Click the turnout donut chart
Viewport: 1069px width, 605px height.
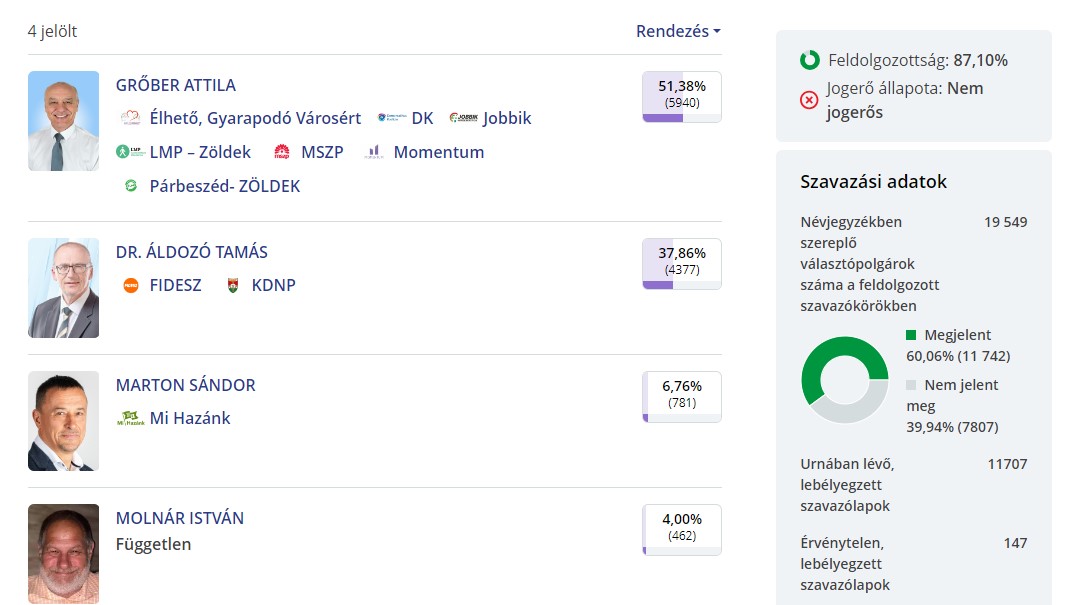(844, 380)
